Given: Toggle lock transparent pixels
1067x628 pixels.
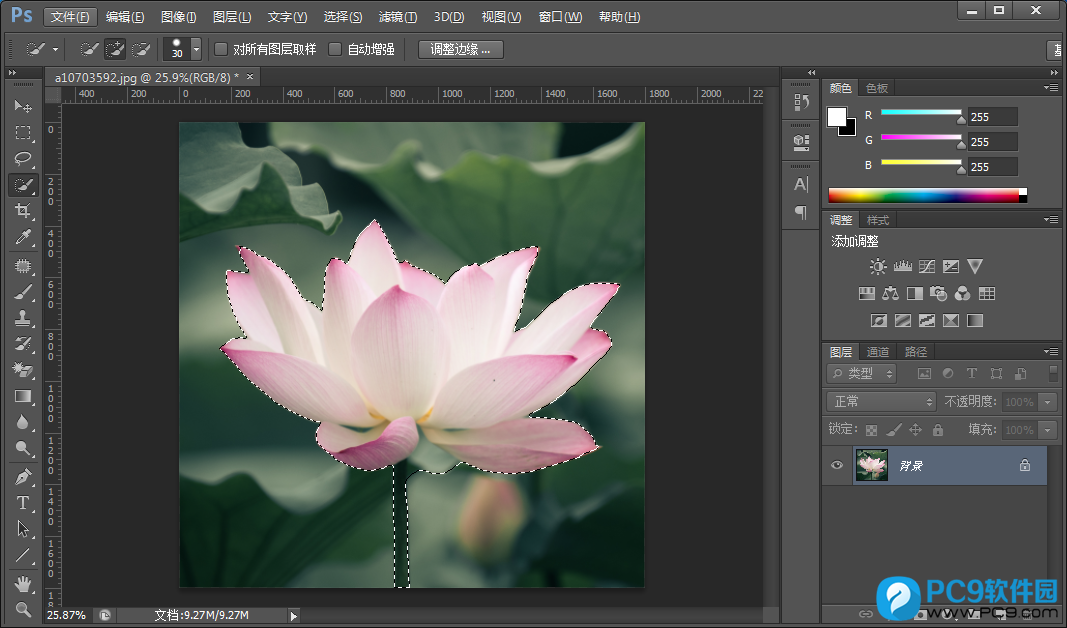Looking at the screenshot, I should point(871,430).
